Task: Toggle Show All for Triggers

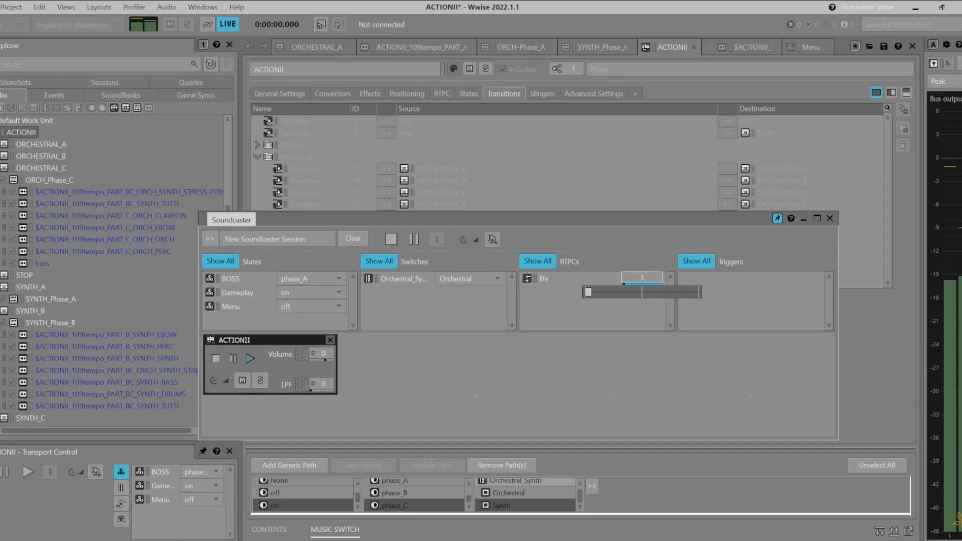Action: (696, 261)
